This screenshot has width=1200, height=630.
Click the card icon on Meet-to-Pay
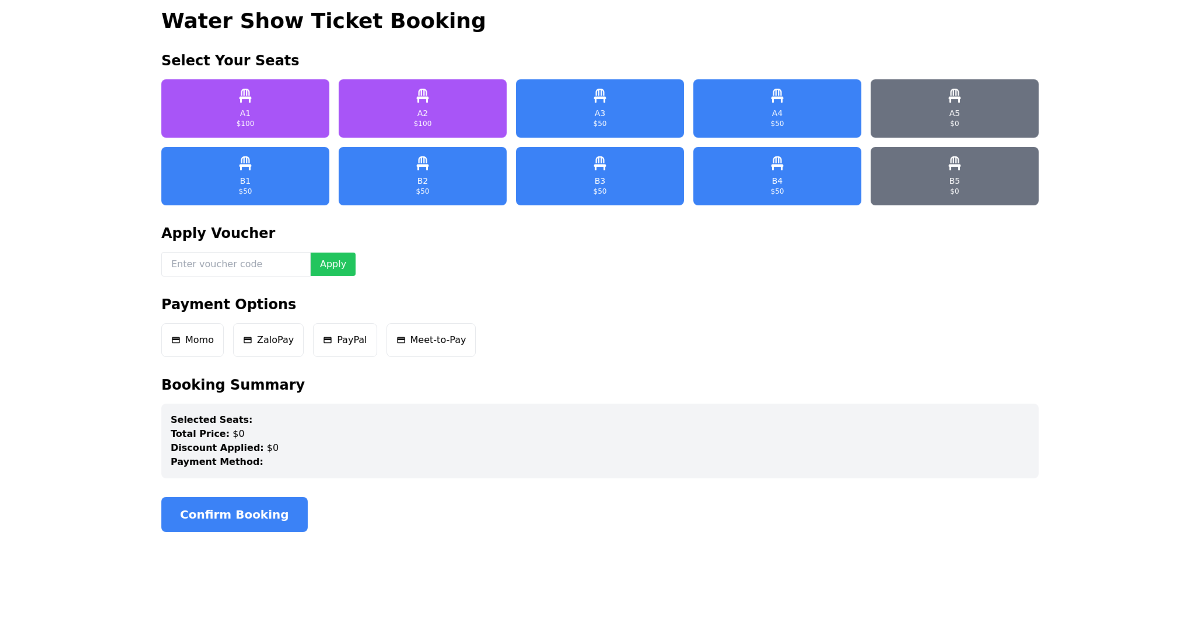point(399,339)
